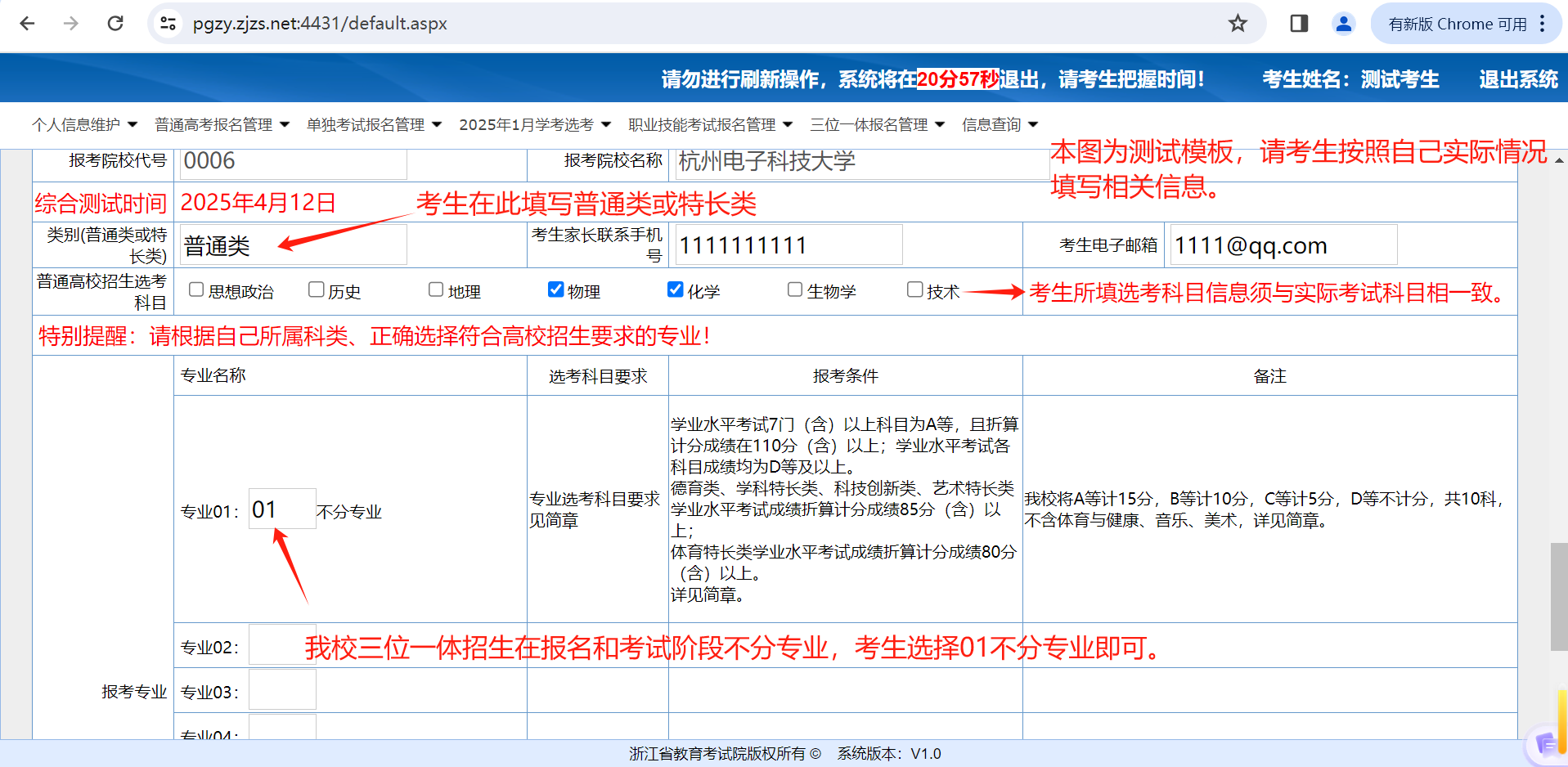Click the page vertical scrollbar thumb
This screenshot has width=1568, height=767.
[1558, 596]
